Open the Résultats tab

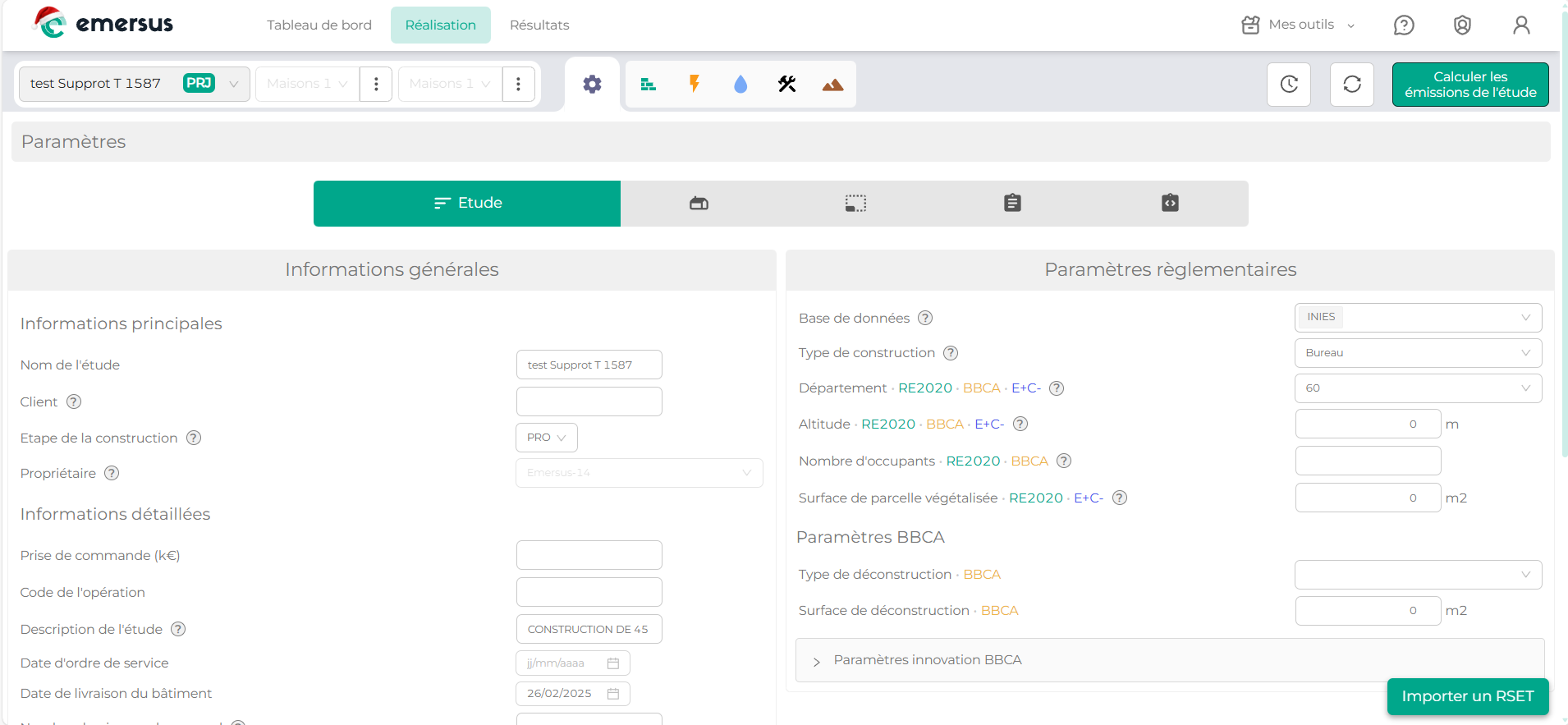pyautogui.click(x=539, y=25)
